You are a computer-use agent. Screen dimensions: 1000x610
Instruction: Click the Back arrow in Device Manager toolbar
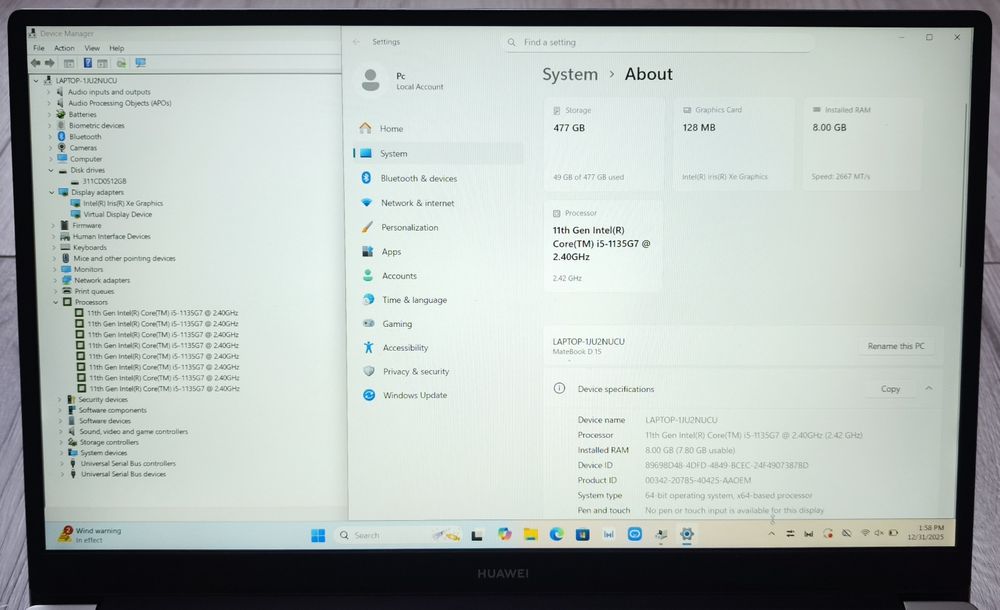coord(36,63)
